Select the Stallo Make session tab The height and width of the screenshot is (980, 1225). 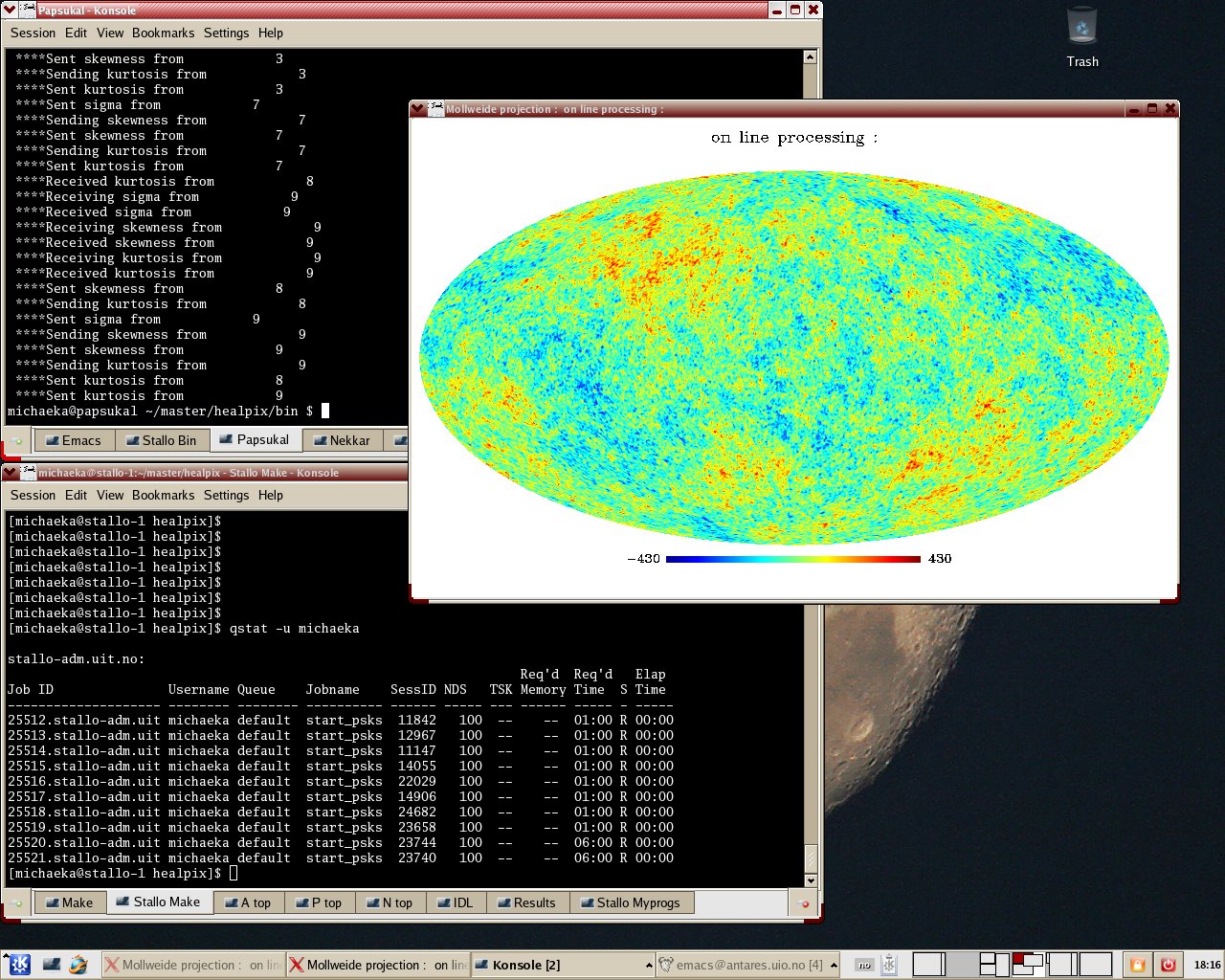pos(160,902)
